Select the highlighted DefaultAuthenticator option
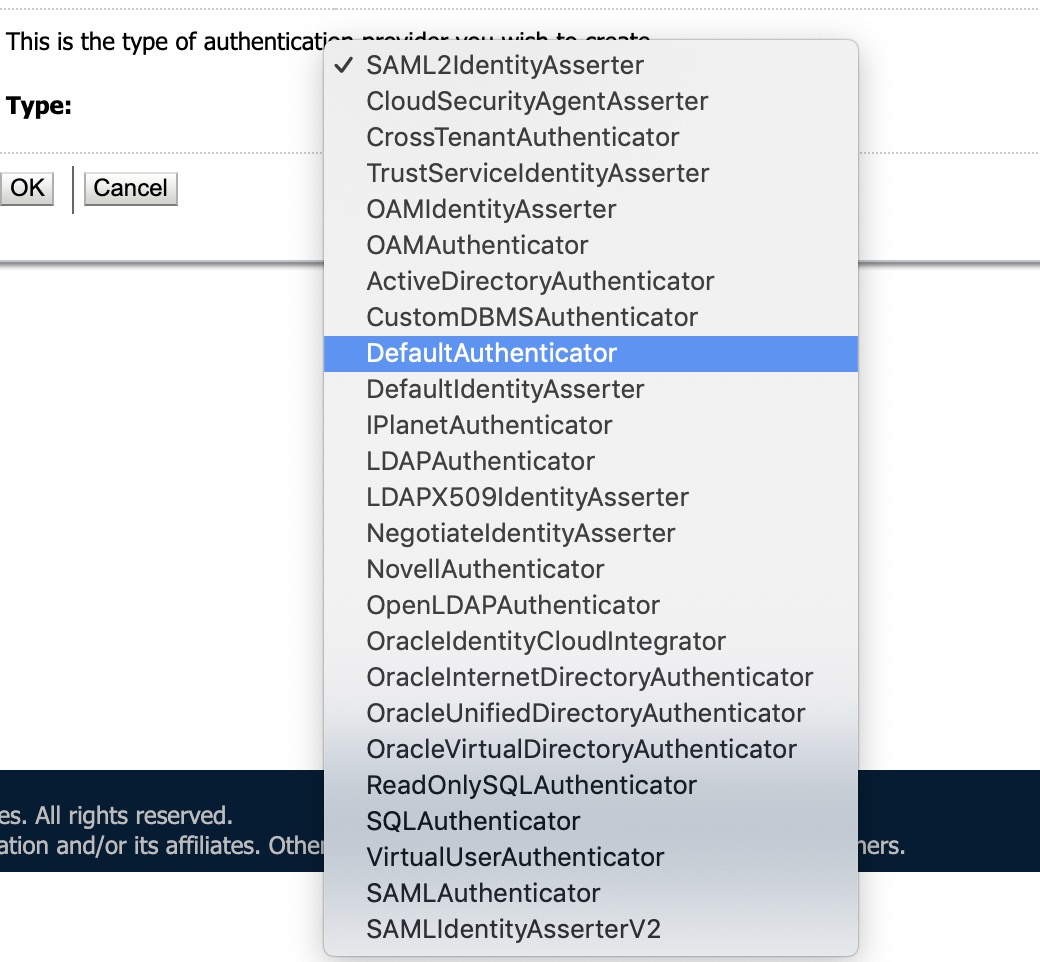1040x962 pixels. (590, 353)
